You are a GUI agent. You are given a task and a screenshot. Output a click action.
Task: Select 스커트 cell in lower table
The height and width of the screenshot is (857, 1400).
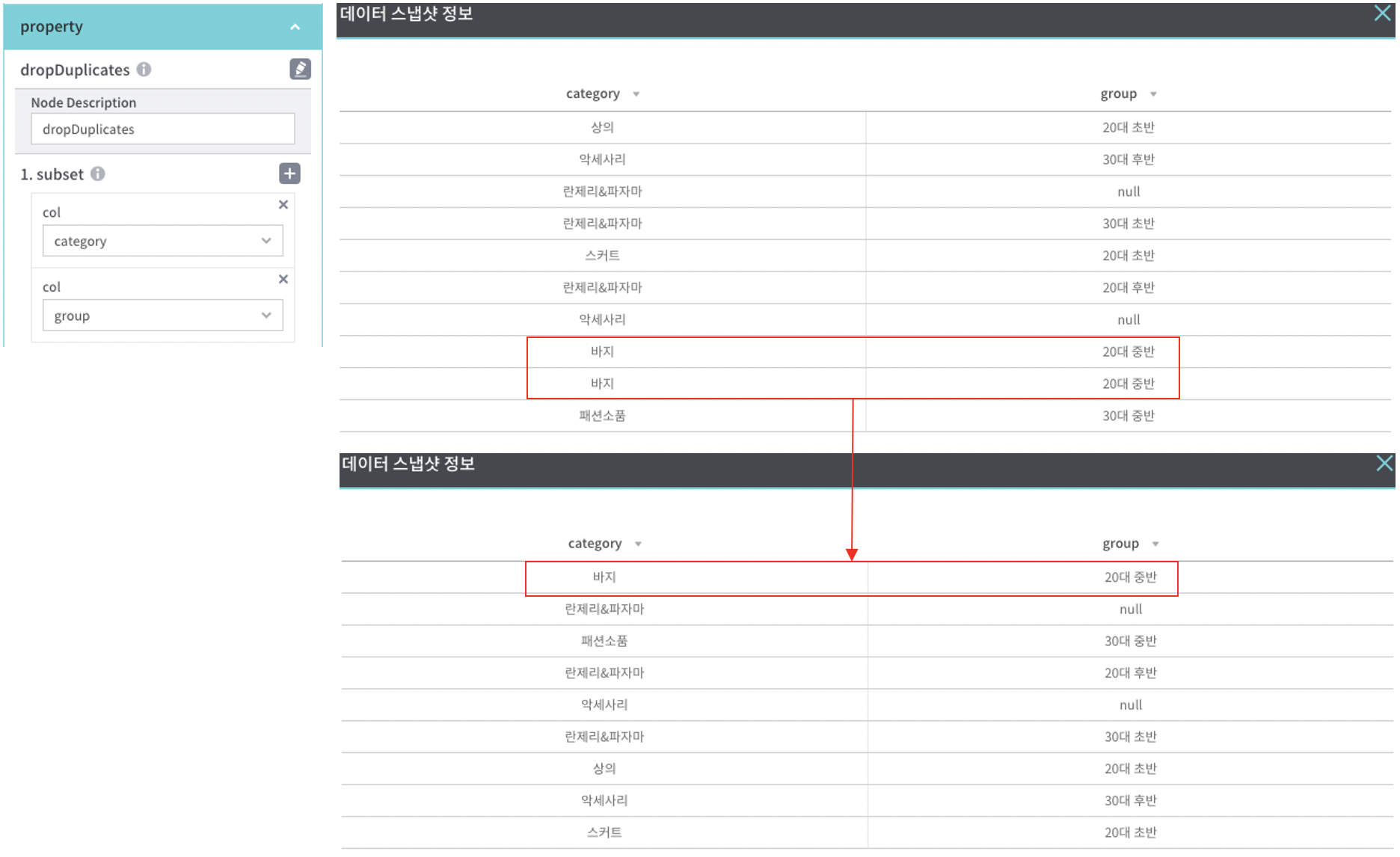[x=604, y=832]
